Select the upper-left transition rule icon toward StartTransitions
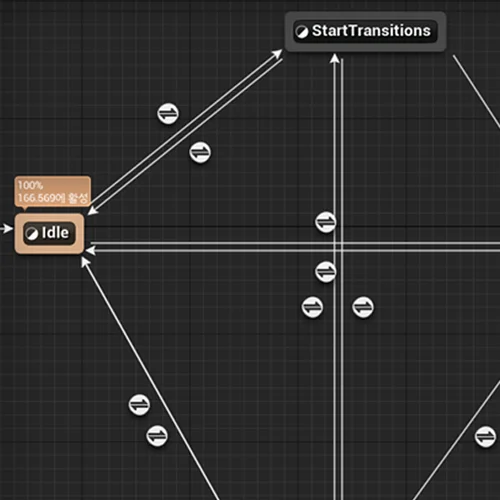 pyautogui.click(x=168, y=114)
